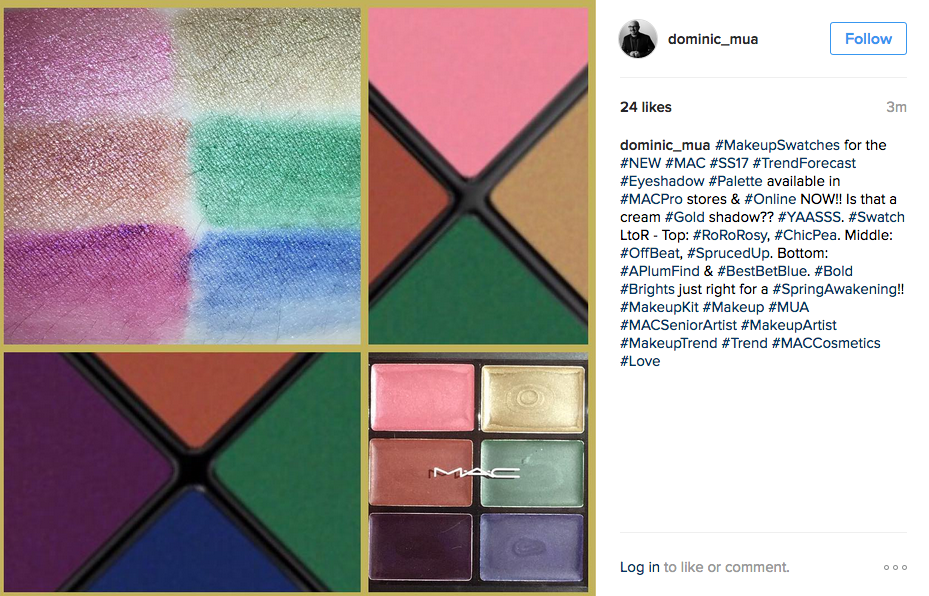Click the skin swatches photo tile
The image size is (929, 596).
coord(182,176)
